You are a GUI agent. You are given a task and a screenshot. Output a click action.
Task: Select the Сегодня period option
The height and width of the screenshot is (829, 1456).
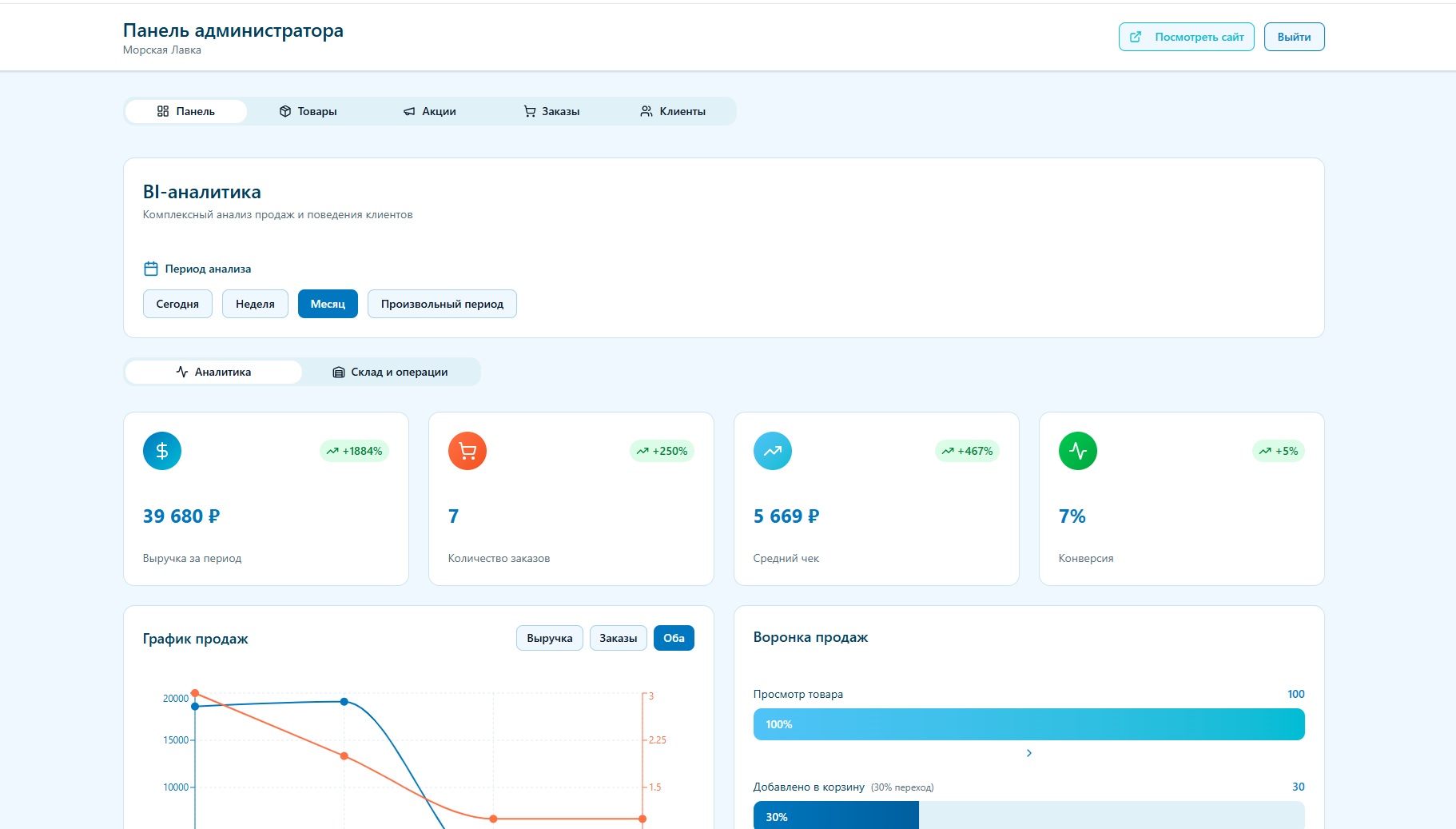click(177, 304)
